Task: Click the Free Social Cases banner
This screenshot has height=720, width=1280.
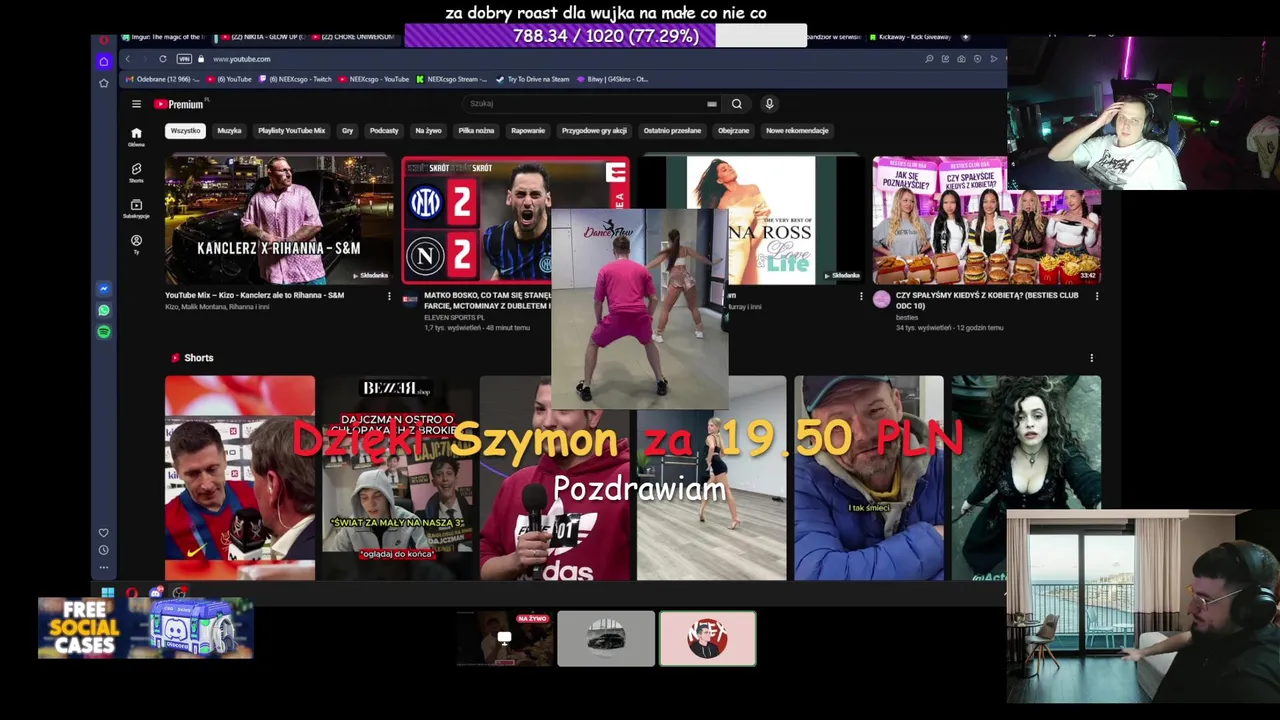Action: tap(146, 628)
